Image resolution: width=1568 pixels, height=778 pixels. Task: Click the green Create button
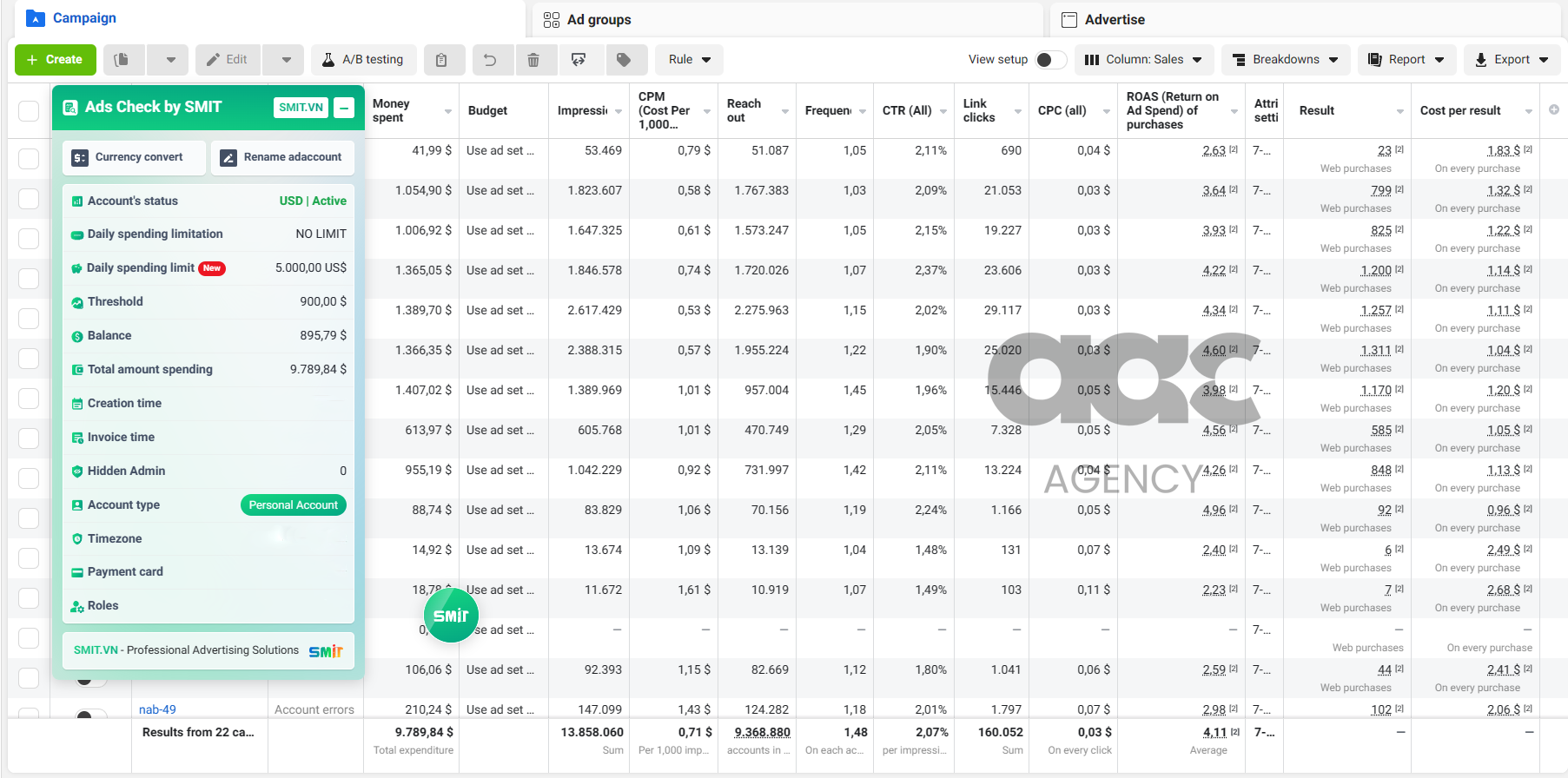[x=56, y=60]
